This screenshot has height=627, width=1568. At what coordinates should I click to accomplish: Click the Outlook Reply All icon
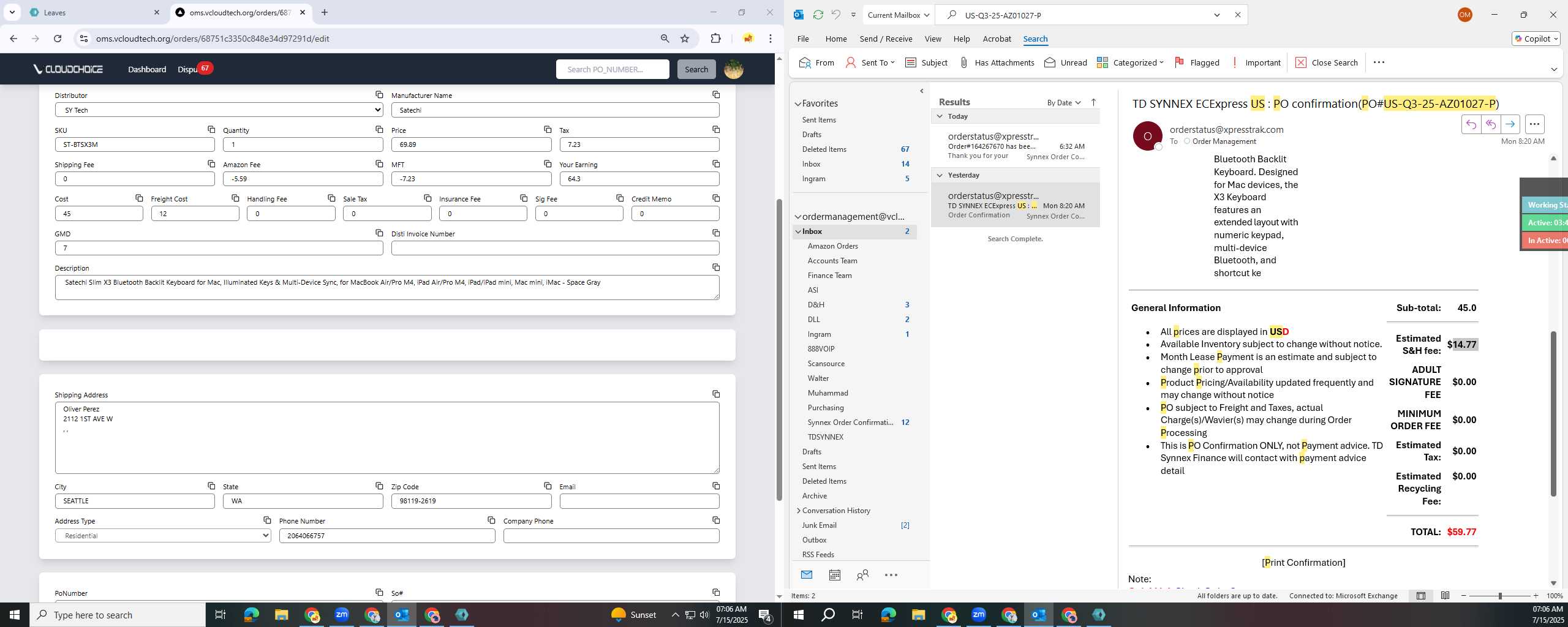[x=1490, y=124]
